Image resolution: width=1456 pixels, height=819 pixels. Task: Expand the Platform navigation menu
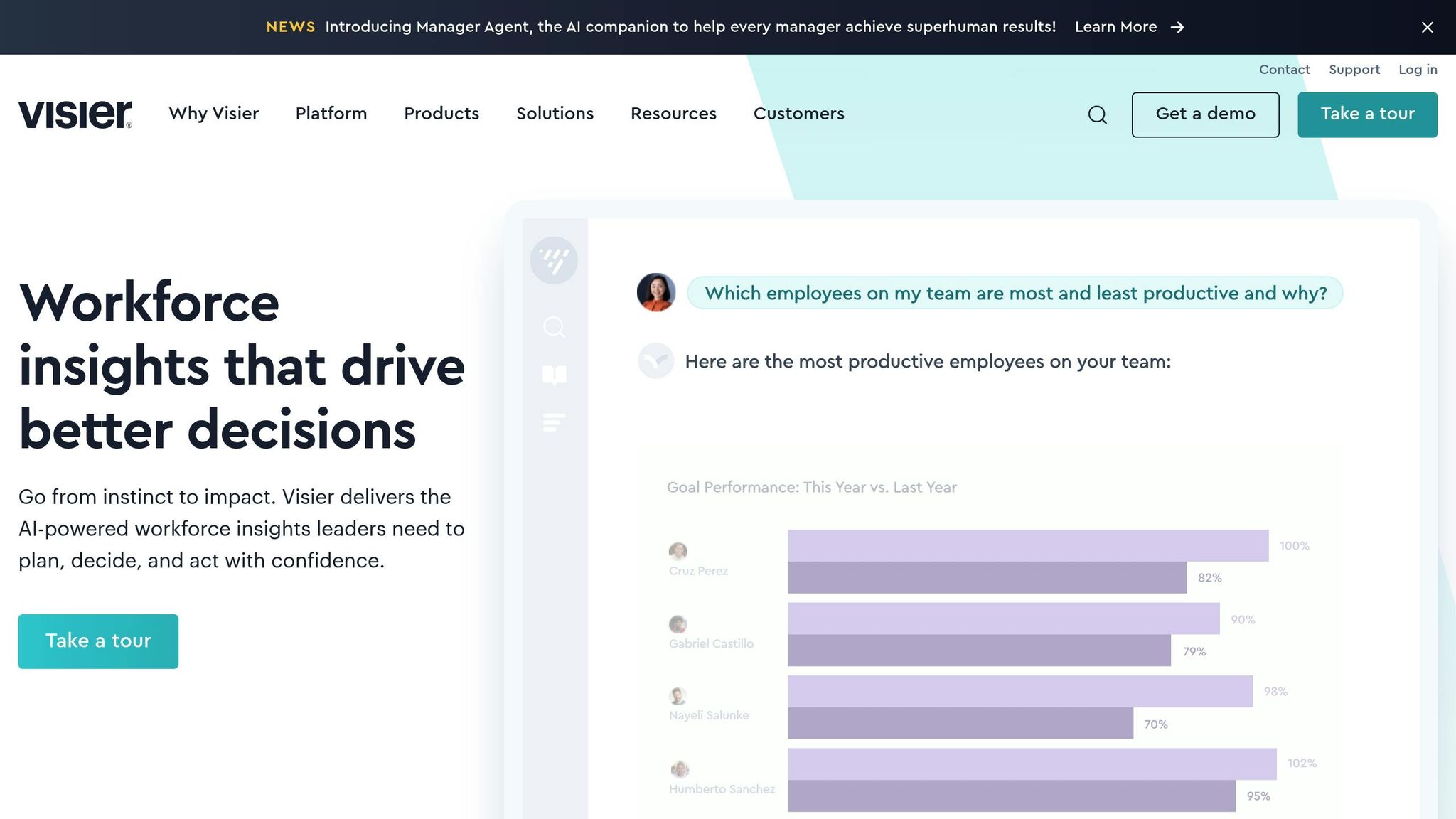coord(331,114)
